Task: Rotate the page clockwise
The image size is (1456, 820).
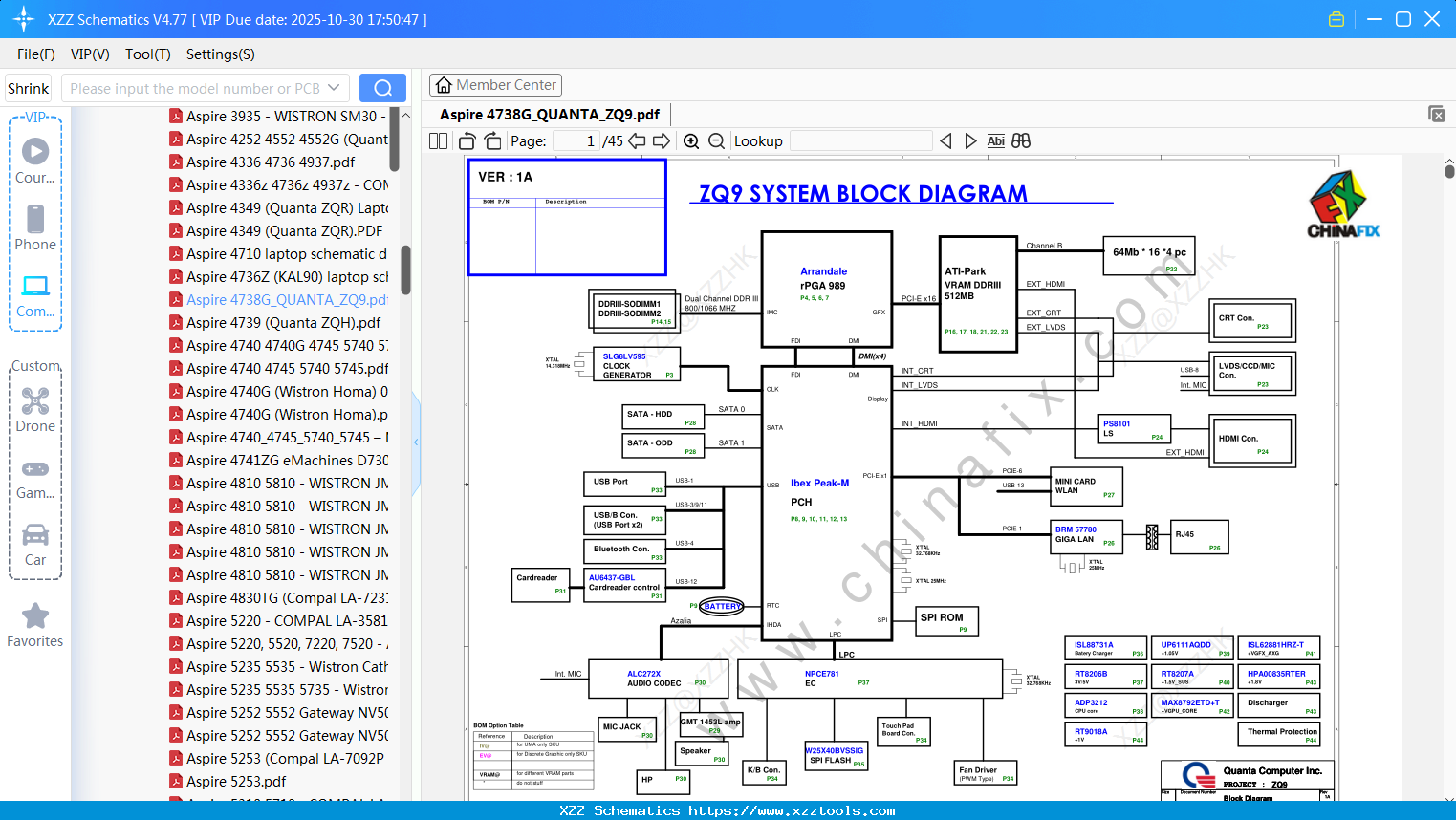Action: 493,140
